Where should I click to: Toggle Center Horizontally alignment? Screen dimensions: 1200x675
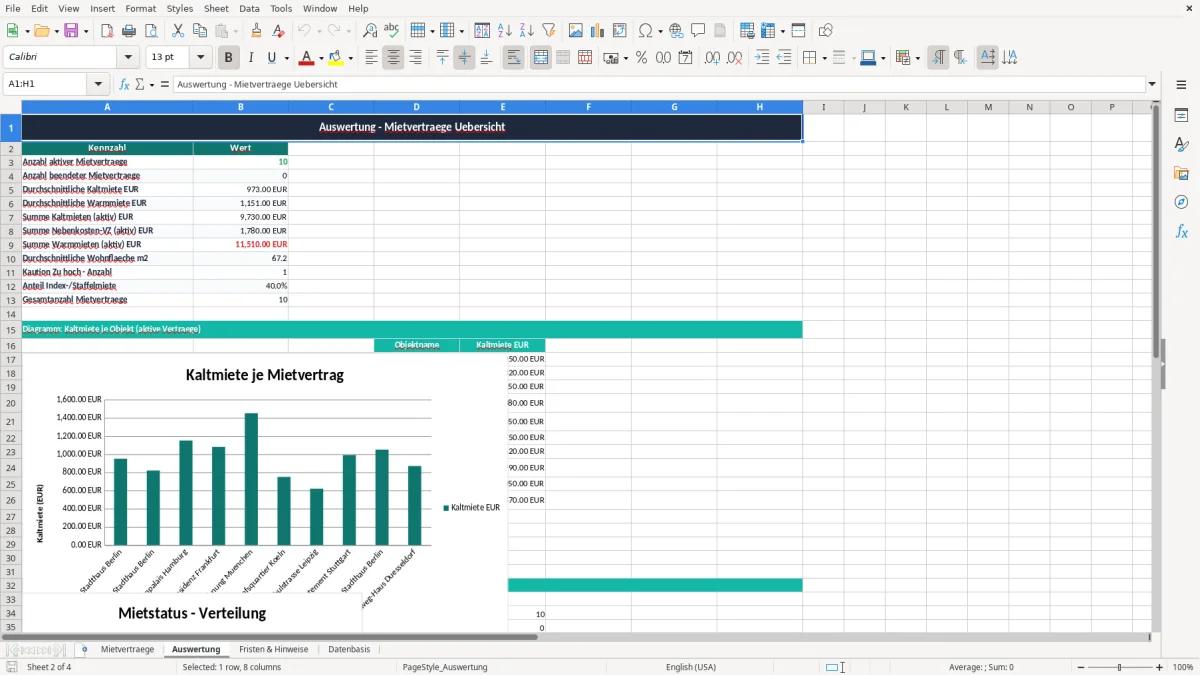click(393, 58)
